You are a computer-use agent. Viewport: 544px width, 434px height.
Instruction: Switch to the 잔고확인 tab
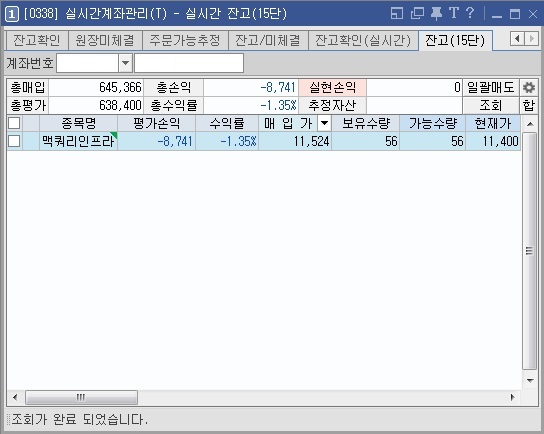click(x=37, y=41)
